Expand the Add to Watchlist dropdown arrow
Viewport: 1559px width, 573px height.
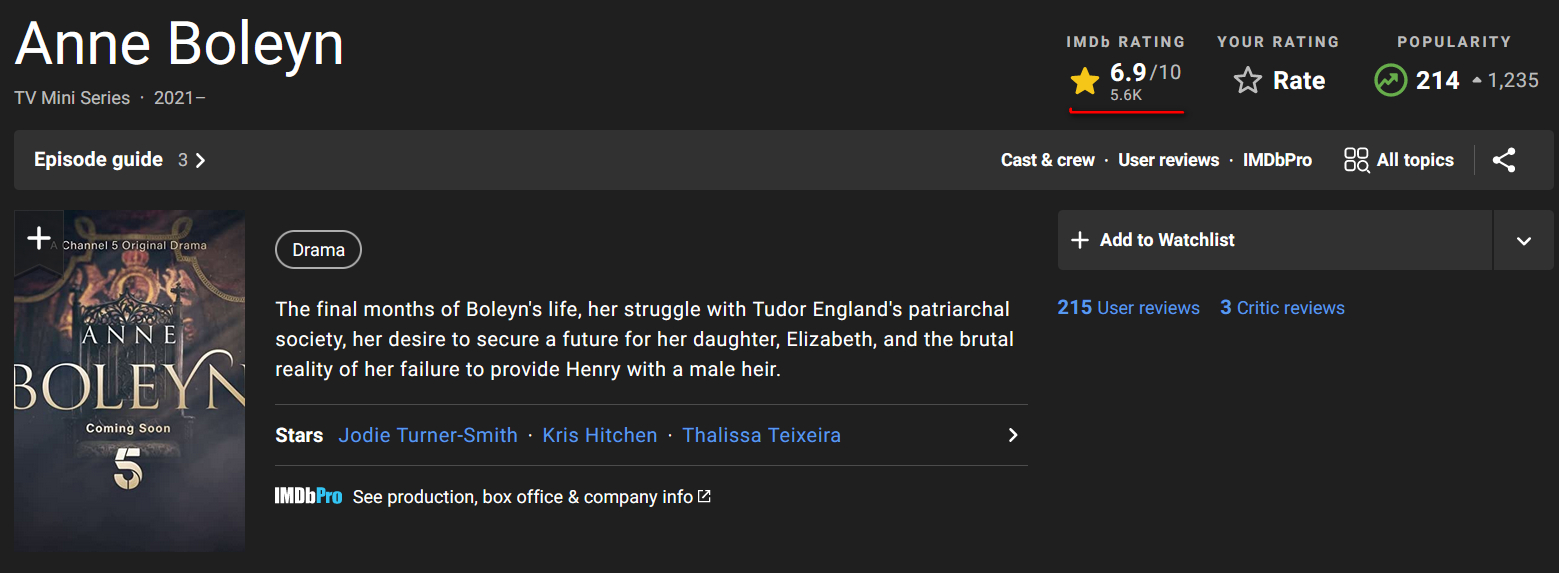[x=1523, y=241]
